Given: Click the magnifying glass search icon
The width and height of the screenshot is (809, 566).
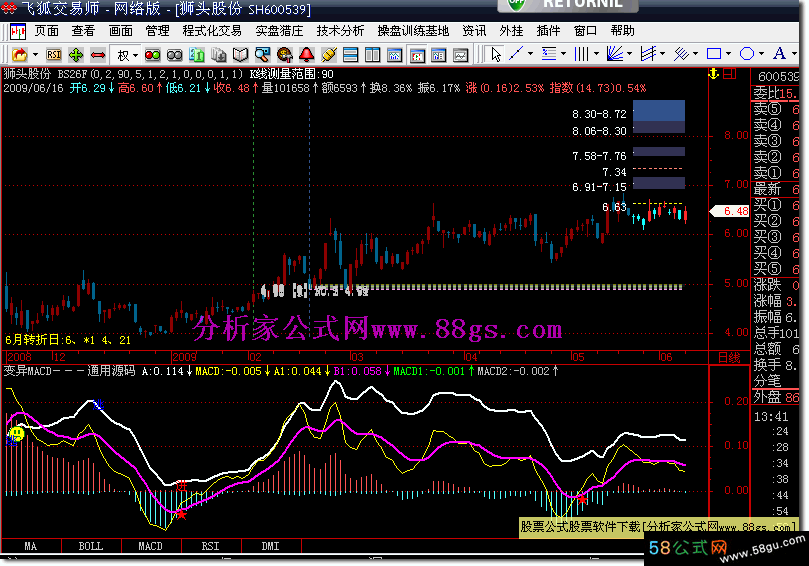Looking at the screenshot, I should click(x=262, y=54).
